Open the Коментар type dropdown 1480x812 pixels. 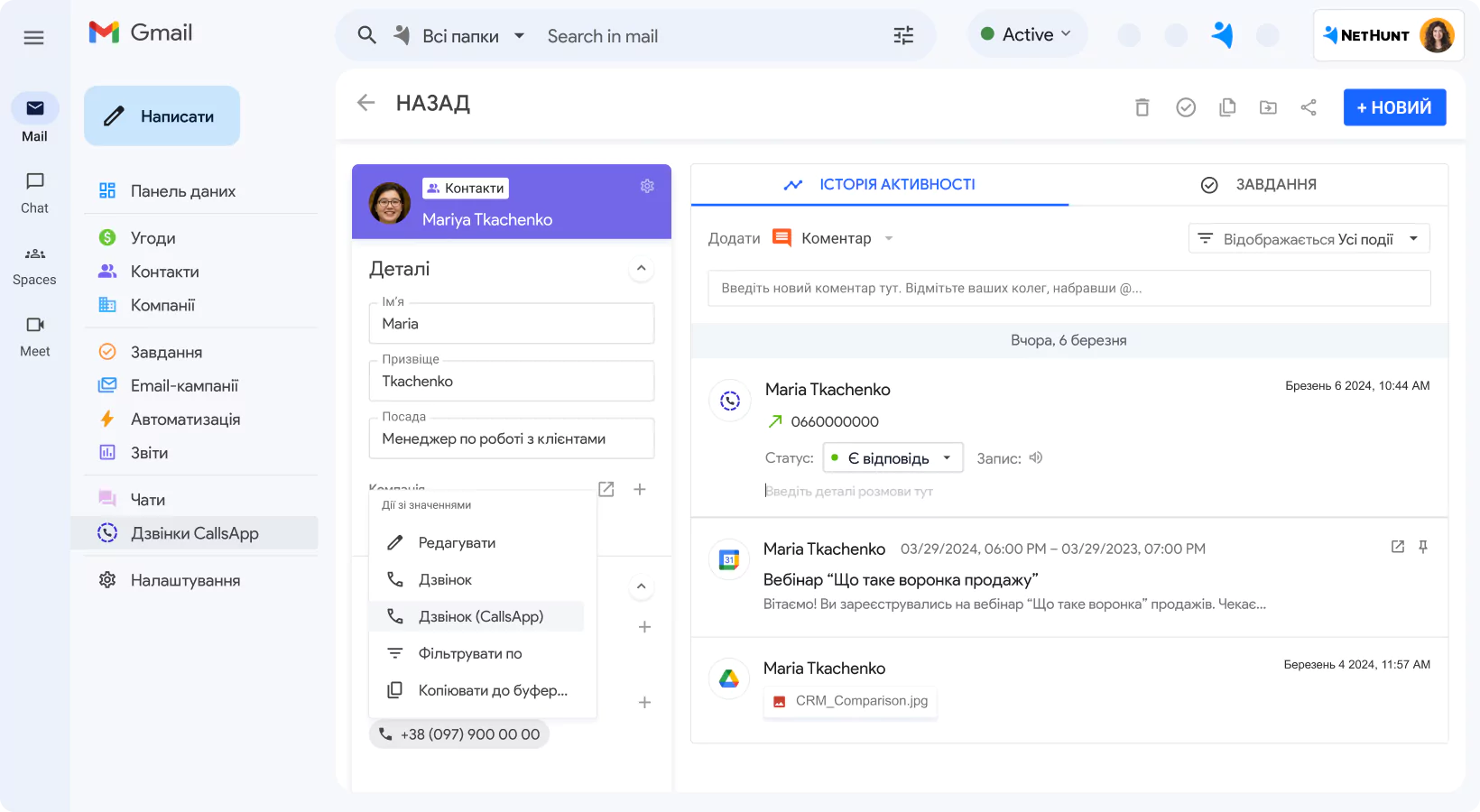coord(835,238)
